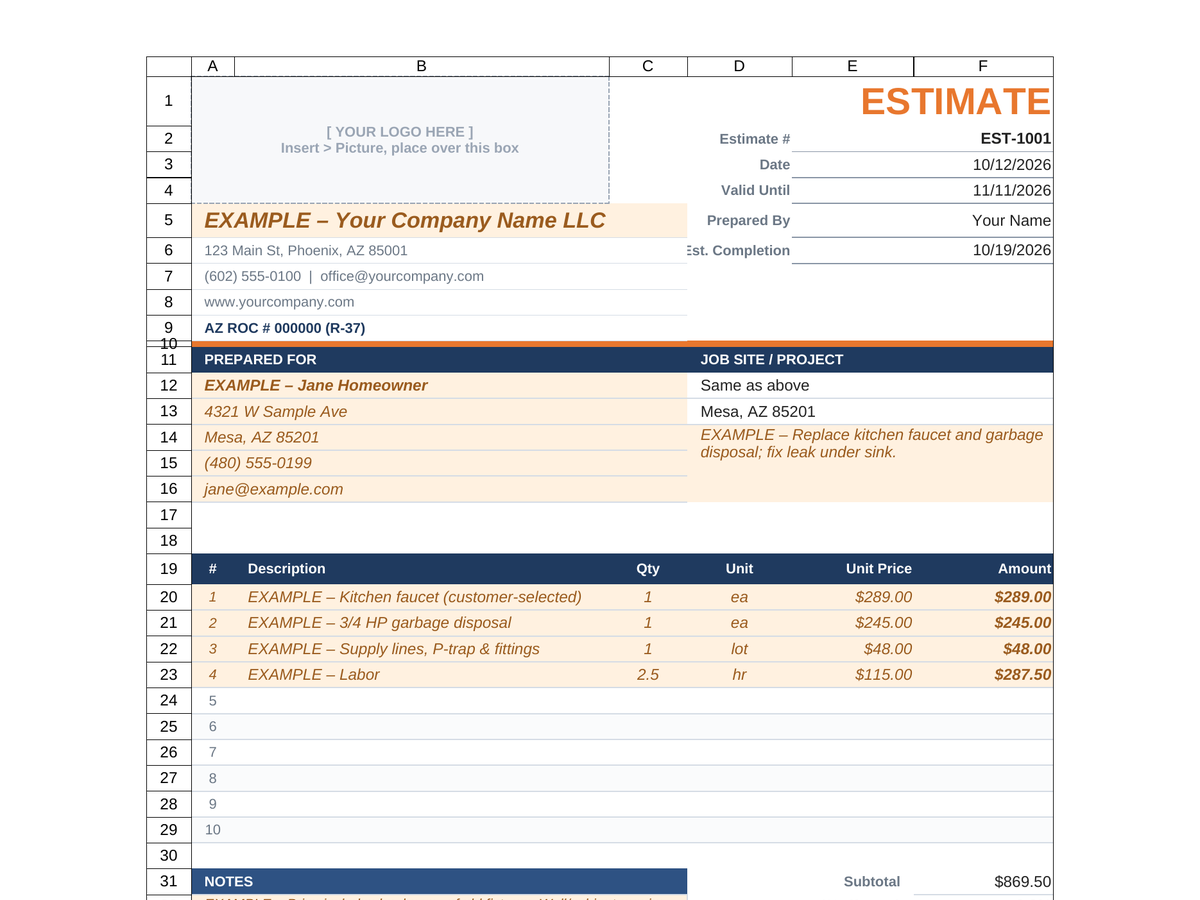Viewport: 1200px width, 900px height.
Task: Select the www.yourcompany.com cell
Action: [440, 302]
